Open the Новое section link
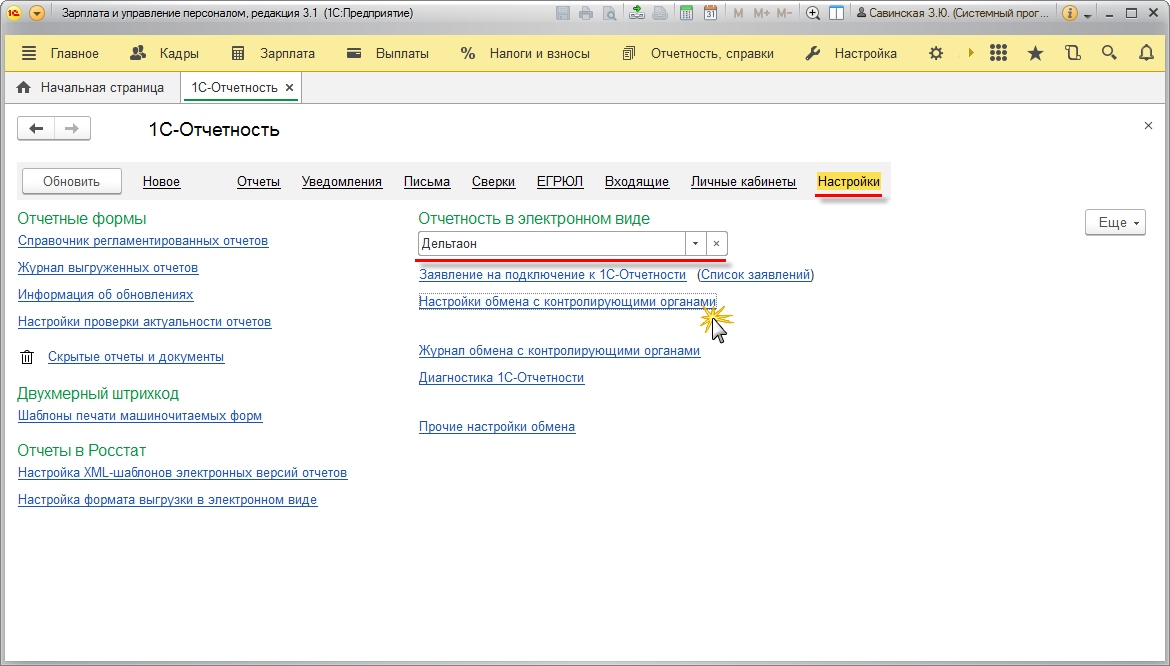 click(x=161, y=181)
